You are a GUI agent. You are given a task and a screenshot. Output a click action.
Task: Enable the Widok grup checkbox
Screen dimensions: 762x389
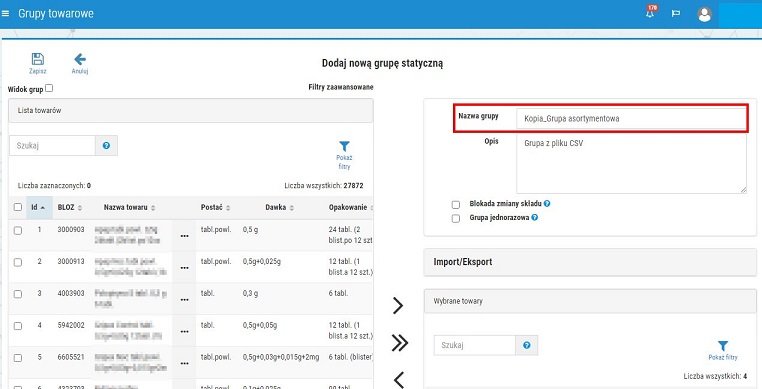pyautogui.click(x=49, y=88)
